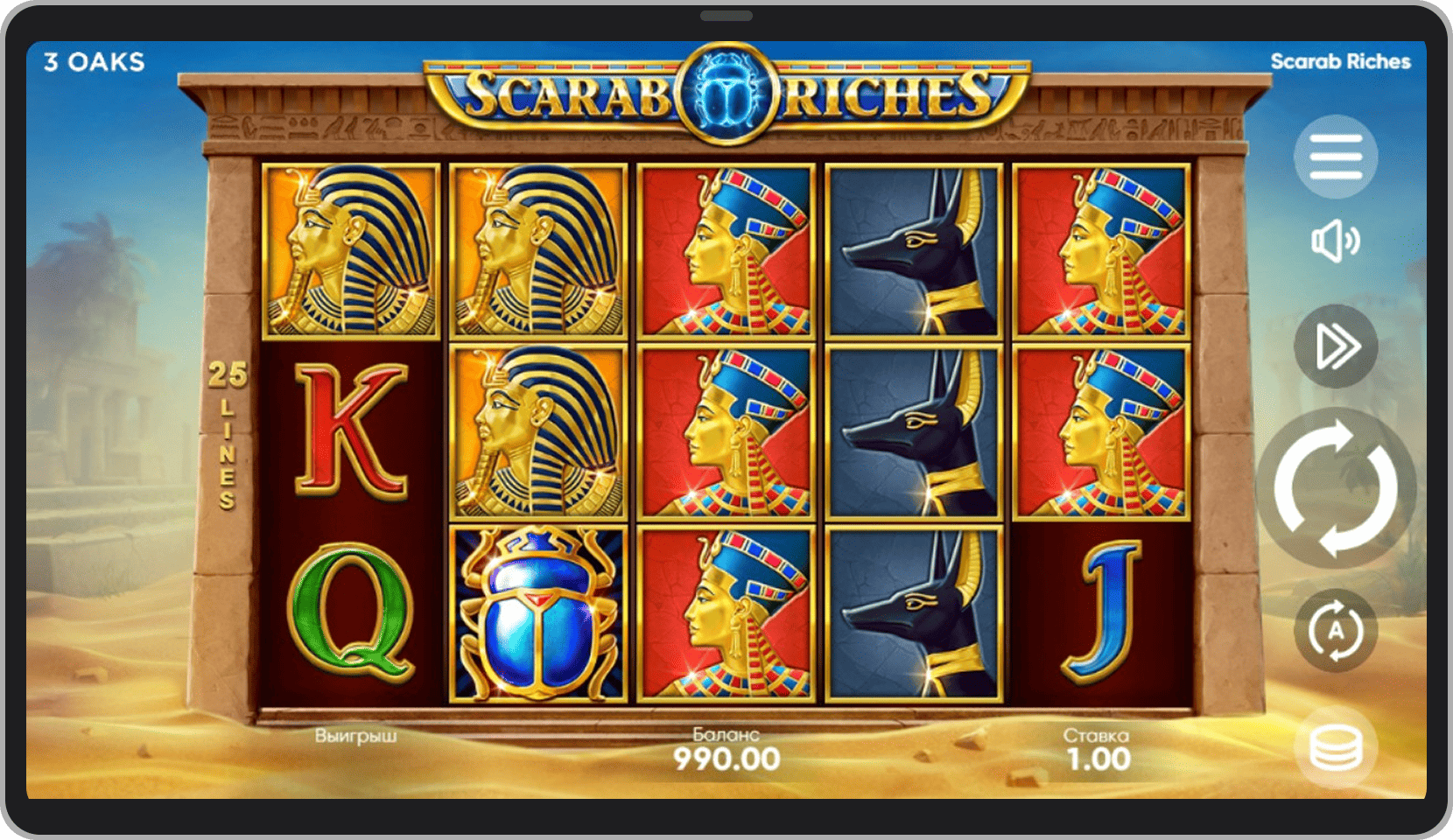Select the red K symbol
1453x840 pixels.
[x=351, y=430]
